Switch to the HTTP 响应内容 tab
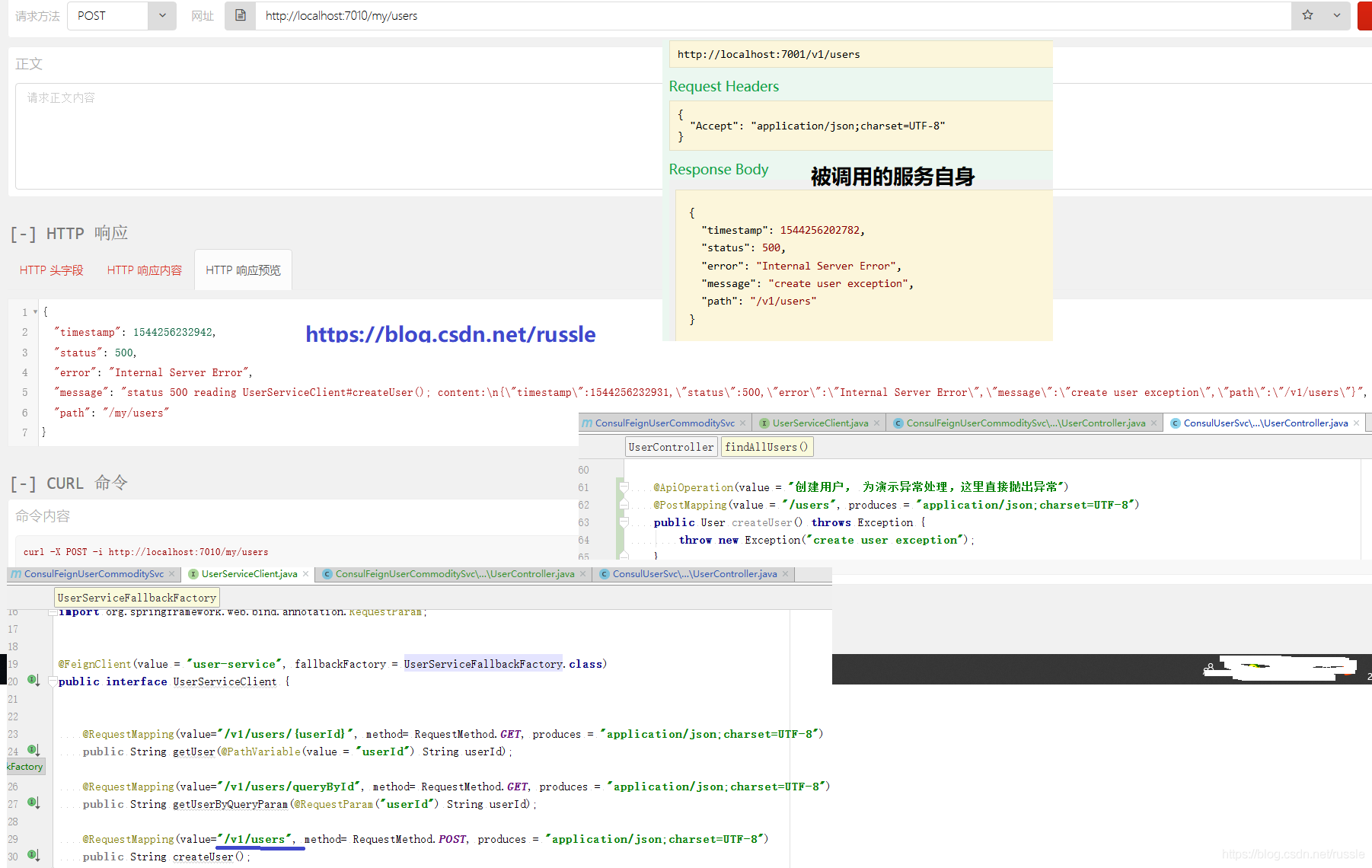Screen dimensions: 1372x868 point(145,270)
